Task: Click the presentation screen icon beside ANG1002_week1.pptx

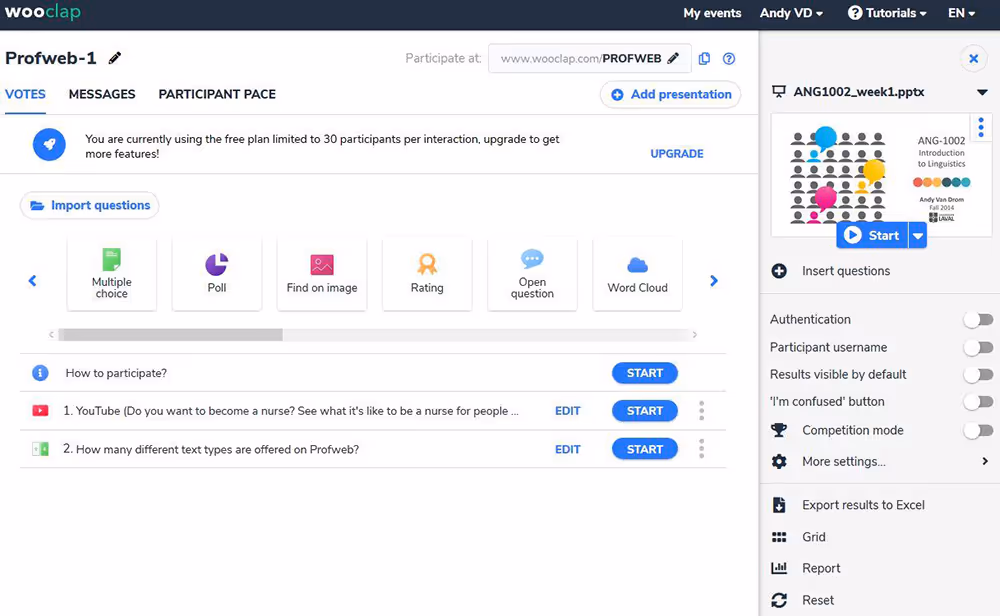Action: coord(779,92)
